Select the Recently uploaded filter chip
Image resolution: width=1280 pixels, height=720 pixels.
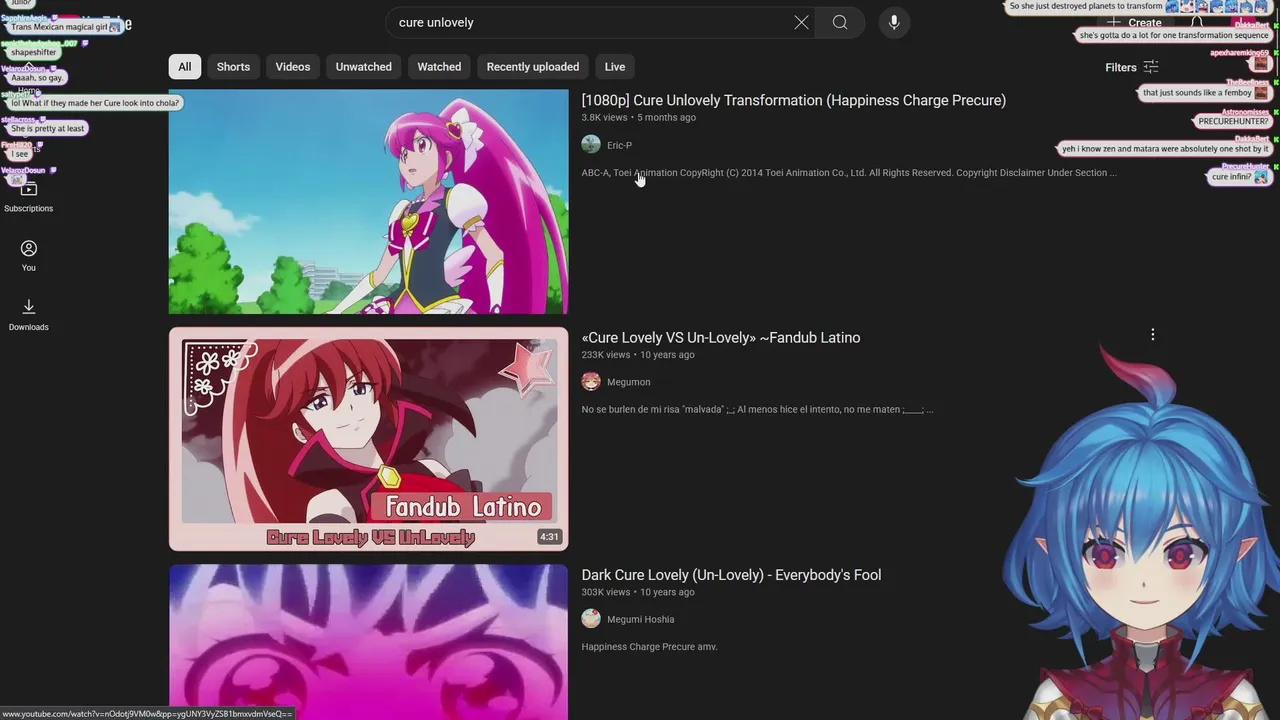533,67
